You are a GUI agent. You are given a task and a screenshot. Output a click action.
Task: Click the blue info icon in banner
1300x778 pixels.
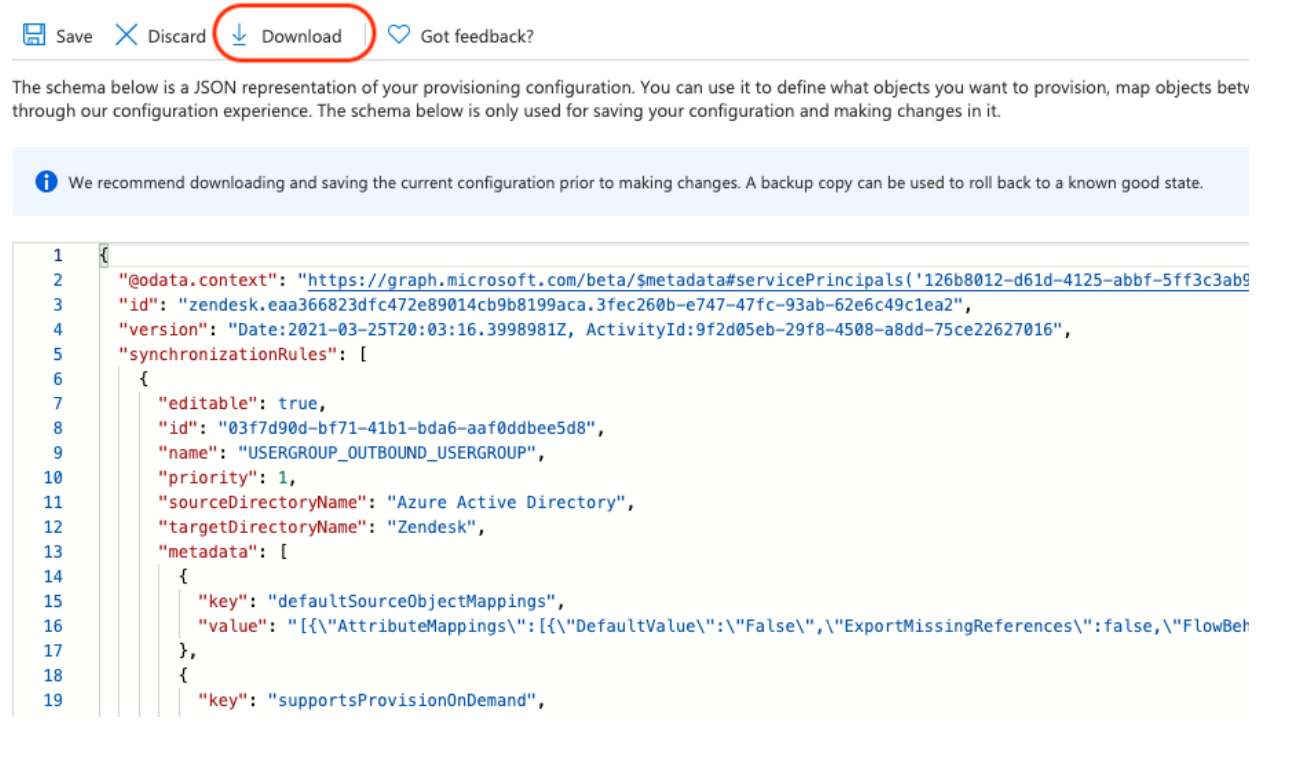(46, 182)
